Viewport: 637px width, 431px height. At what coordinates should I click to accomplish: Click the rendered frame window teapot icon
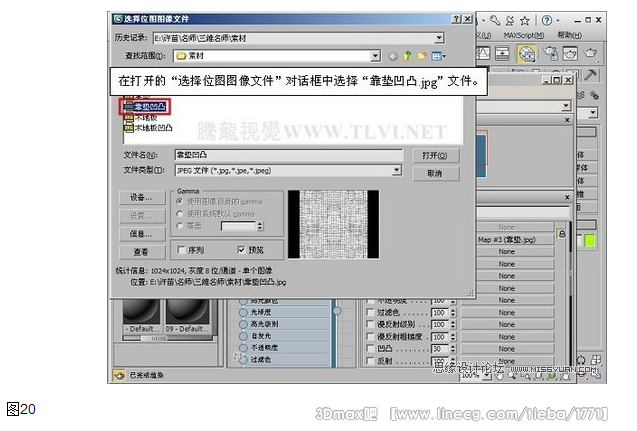tap(570, 53)
